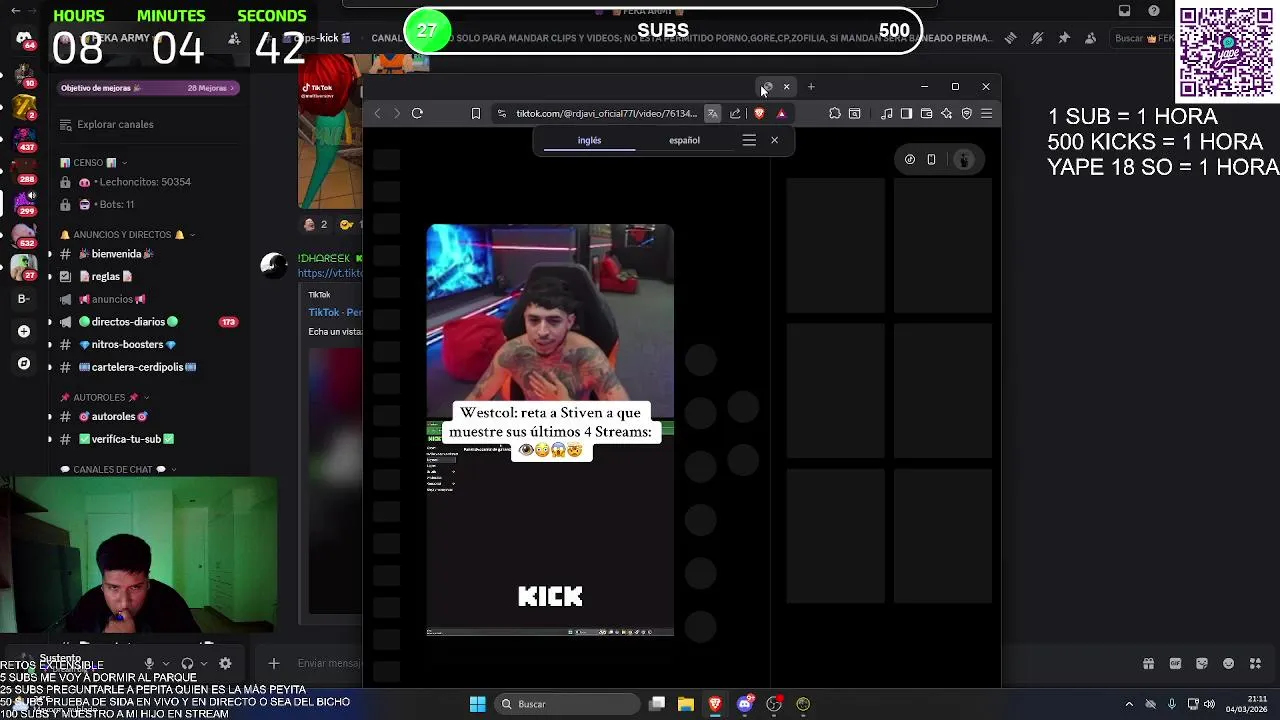Open the browser hamburger menu

coord(986,113)
